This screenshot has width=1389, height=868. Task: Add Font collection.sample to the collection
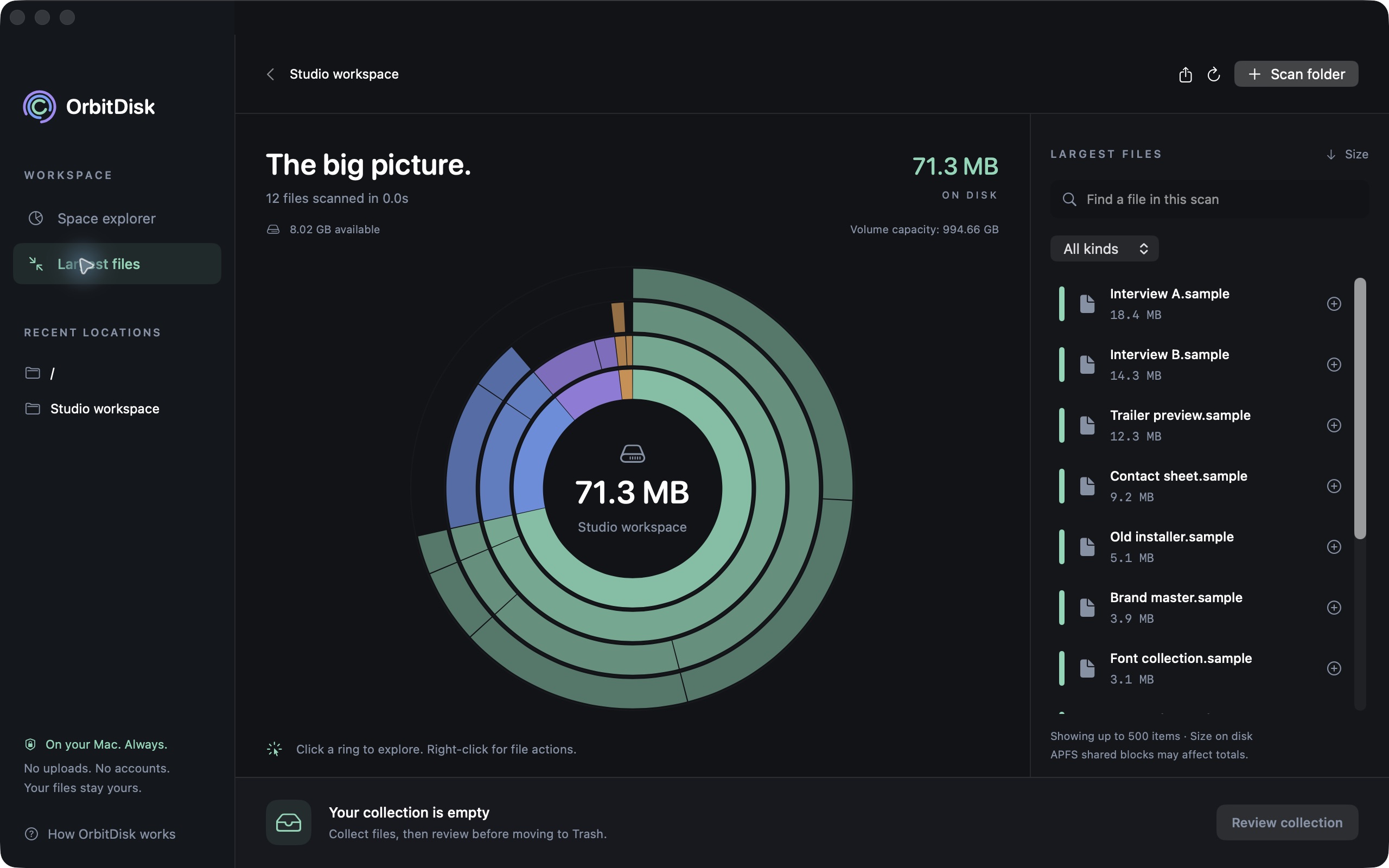click(1334, 668)
